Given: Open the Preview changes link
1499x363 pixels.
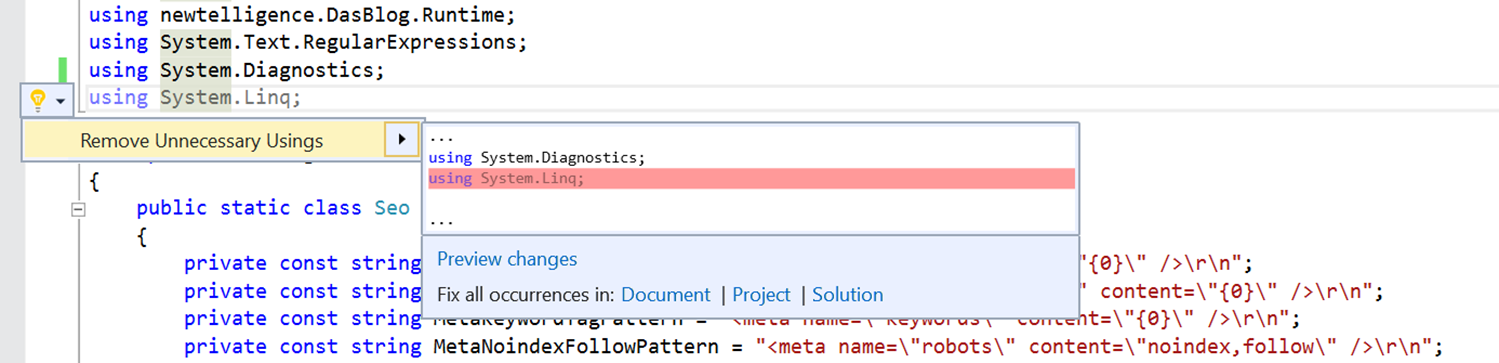Looking at the screenshot, I should click(507, 259).
